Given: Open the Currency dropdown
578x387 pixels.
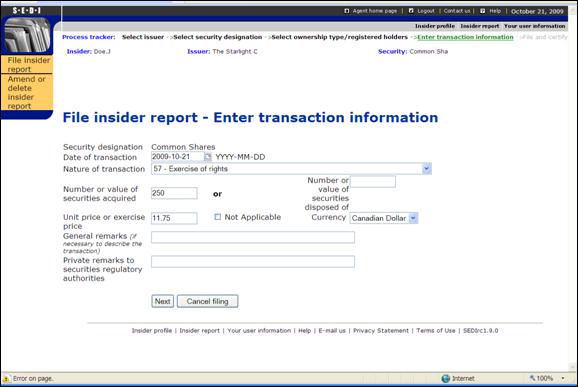Looking at the screenshot, I should pos(413,218).
